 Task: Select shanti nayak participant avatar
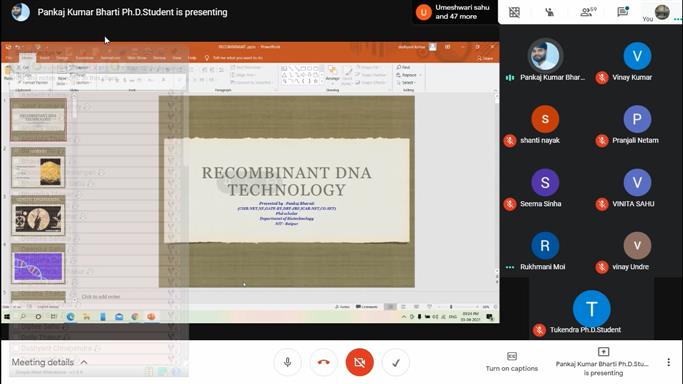[545, 119]
